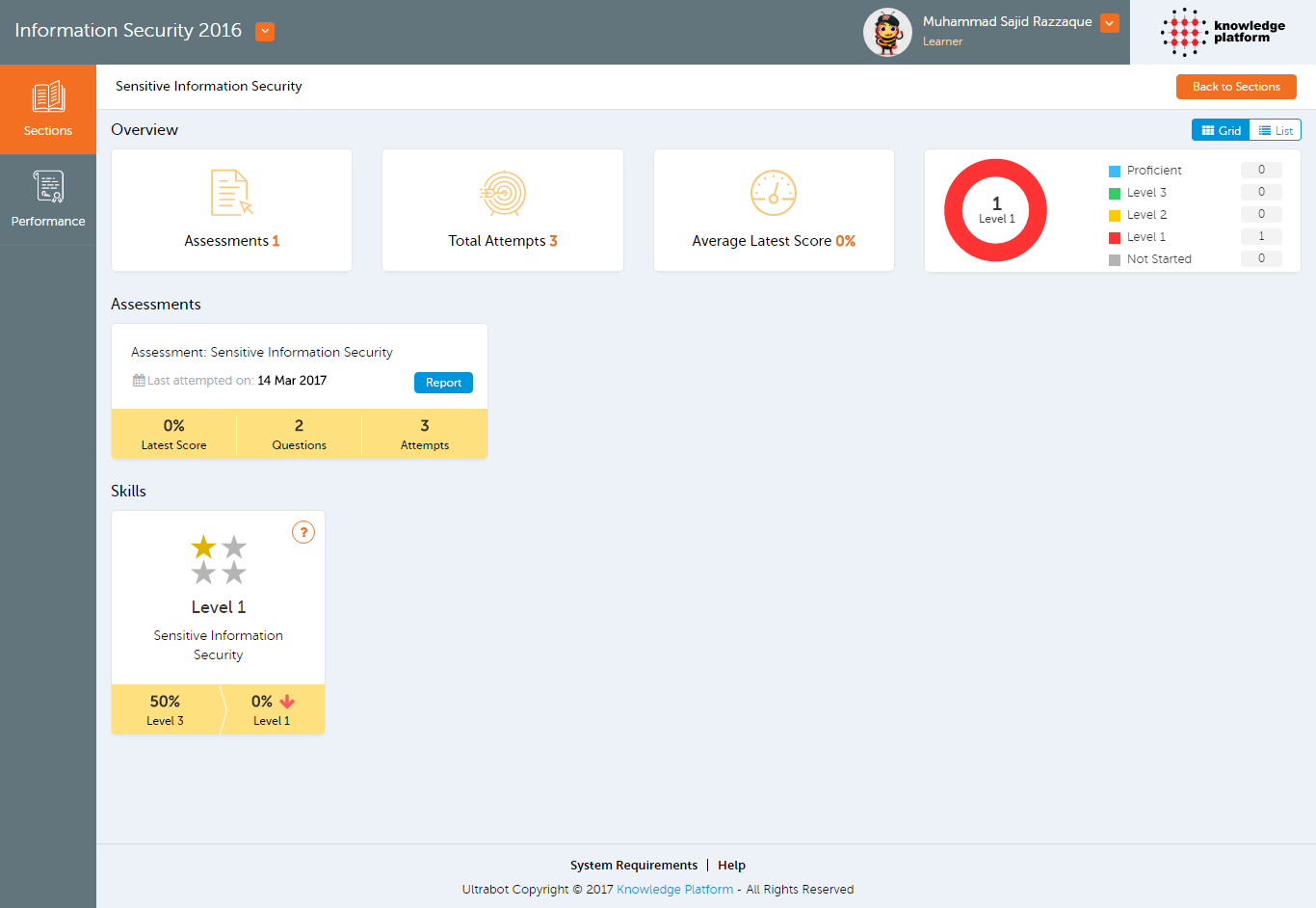The height and width of the screenshot is (908, 1316).
Task: Open the assessment Report
Action: [x=443, y=383]
